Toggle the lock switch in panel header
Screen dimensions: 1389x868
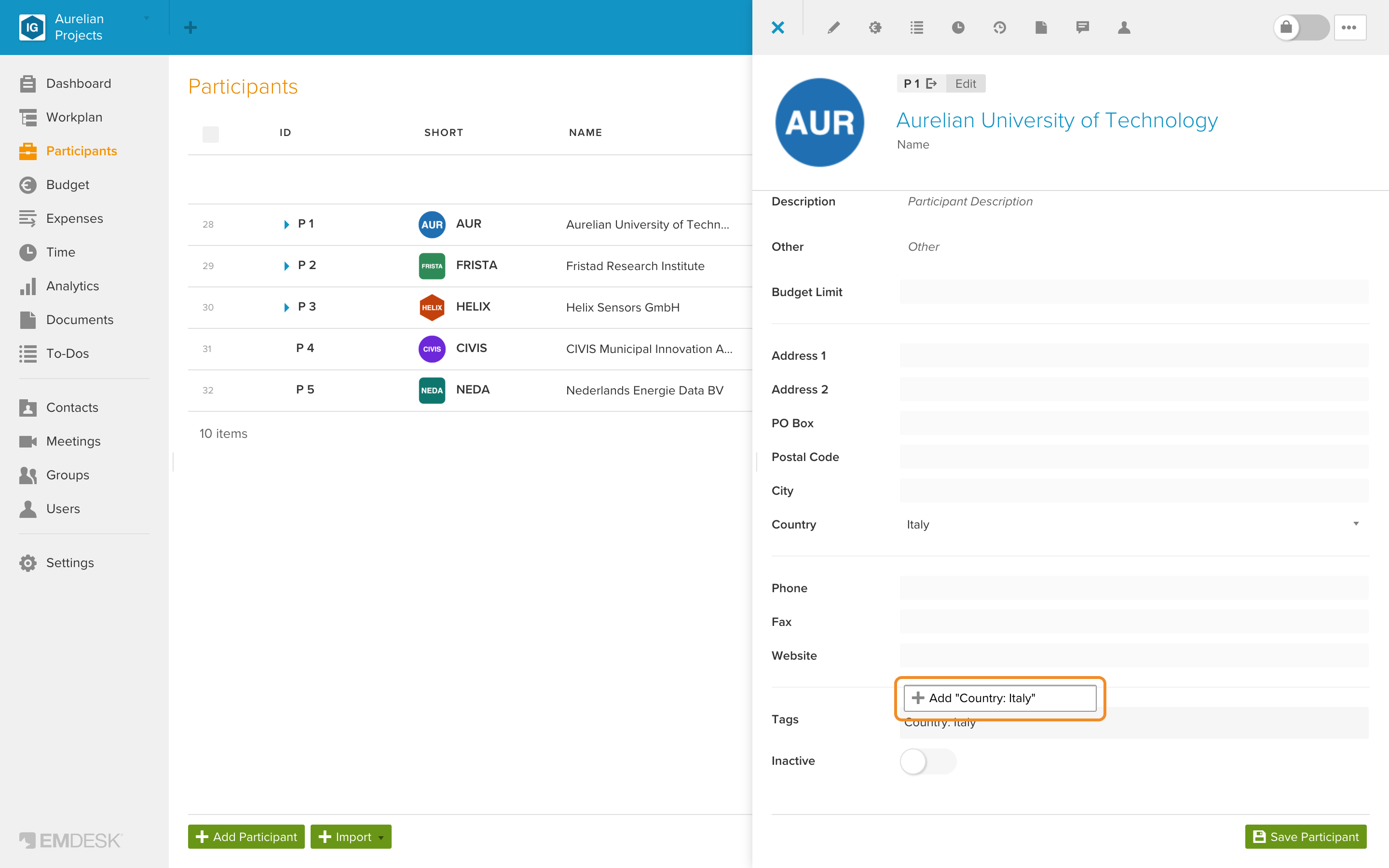1301,27
